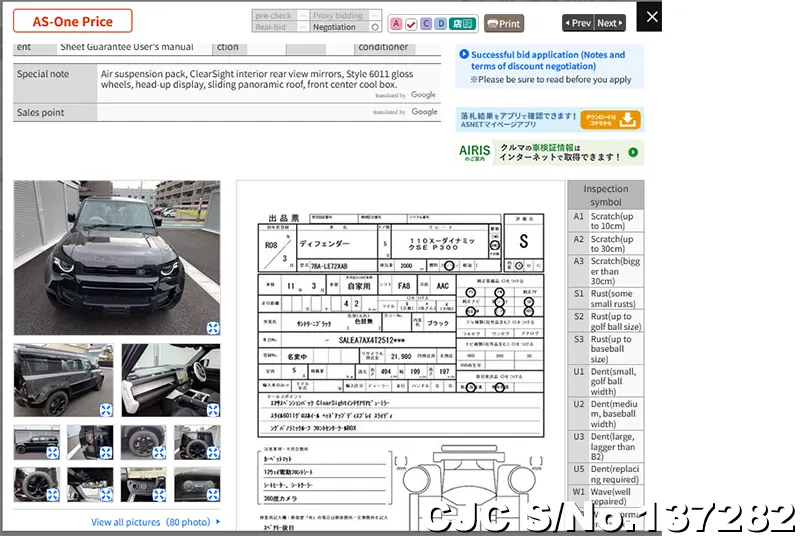Image resolution: width=800 pixels, height=536 pixels.
Task: Enlarge the front view Defender photo
Action: tap(213, 328)
